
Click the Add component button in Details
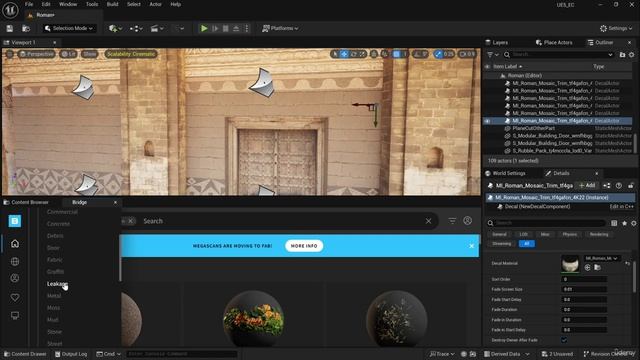(x=587, y=185)
